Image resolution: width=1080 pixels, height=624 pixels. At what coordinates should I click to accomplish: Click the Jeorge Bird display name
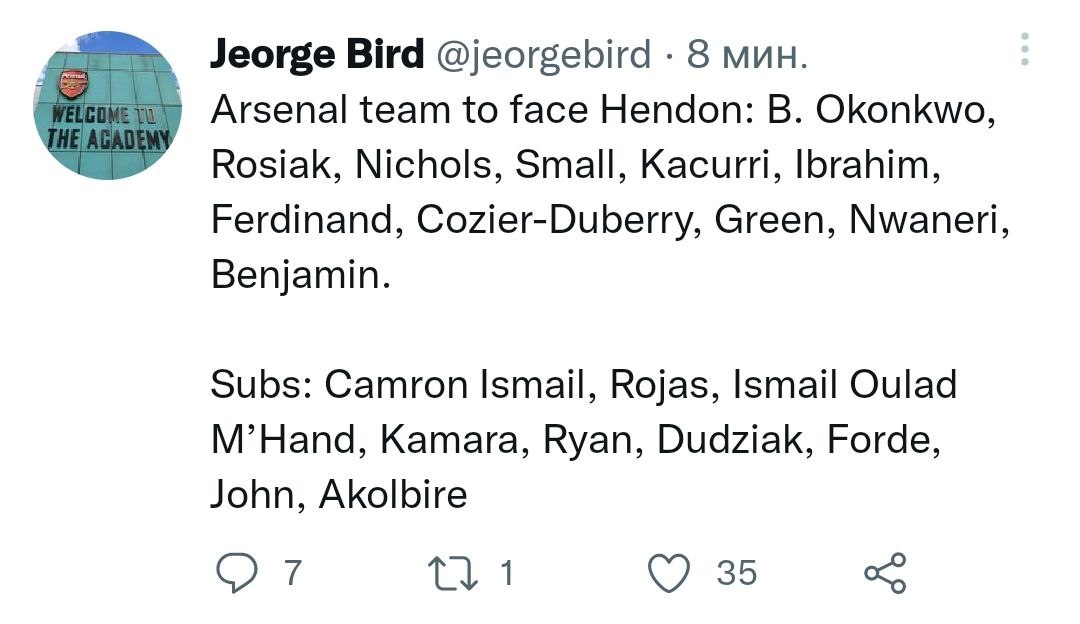click(317, 54)
